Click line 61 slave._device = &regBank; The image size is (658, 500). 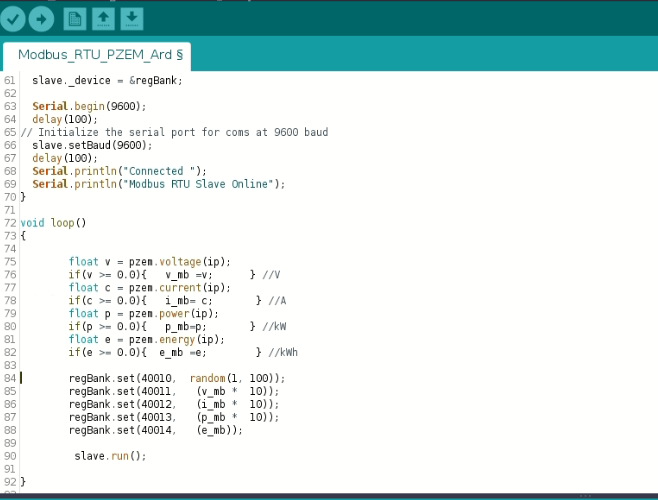(107, 80)
